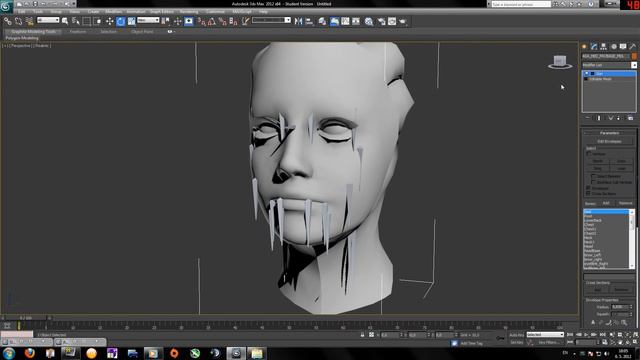Click the Edit Envelopes button

[609, 141]
